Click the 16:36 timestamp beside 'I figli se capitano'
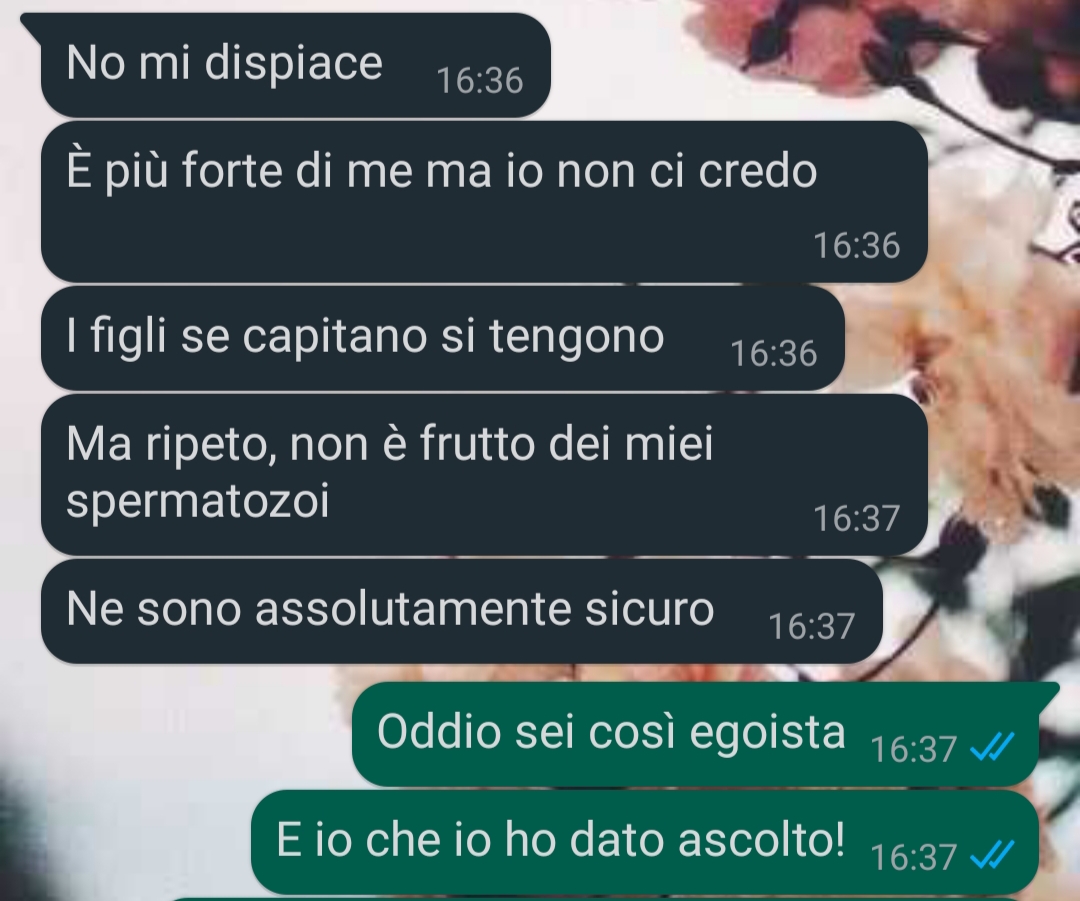1080x901 pixels. [773, 354]
